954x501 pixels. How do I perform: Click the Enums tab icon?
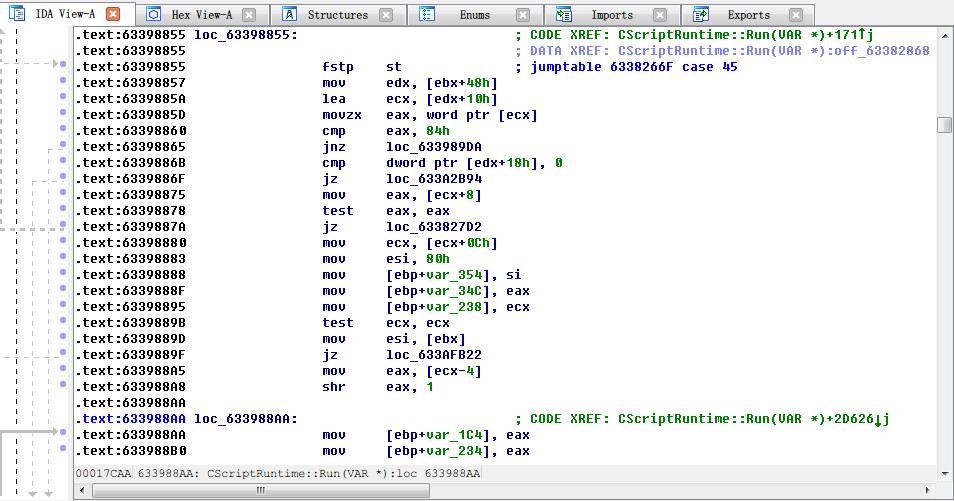pos(427,15)
